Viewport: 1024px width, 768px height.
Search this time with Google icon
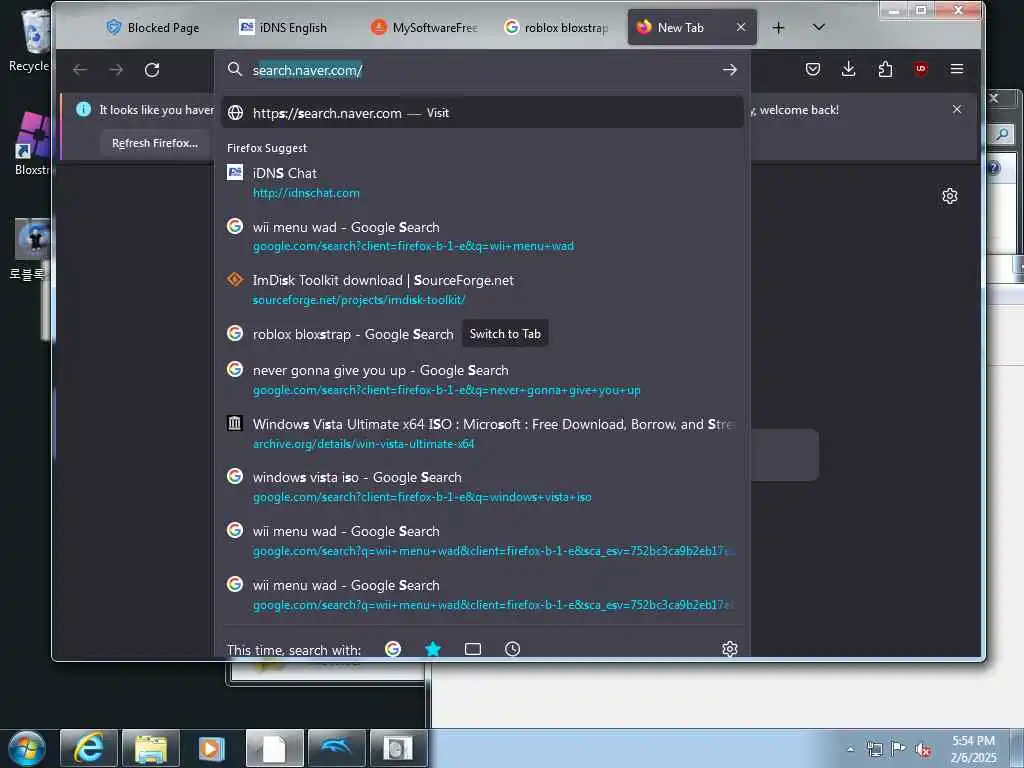coord(392,648)
